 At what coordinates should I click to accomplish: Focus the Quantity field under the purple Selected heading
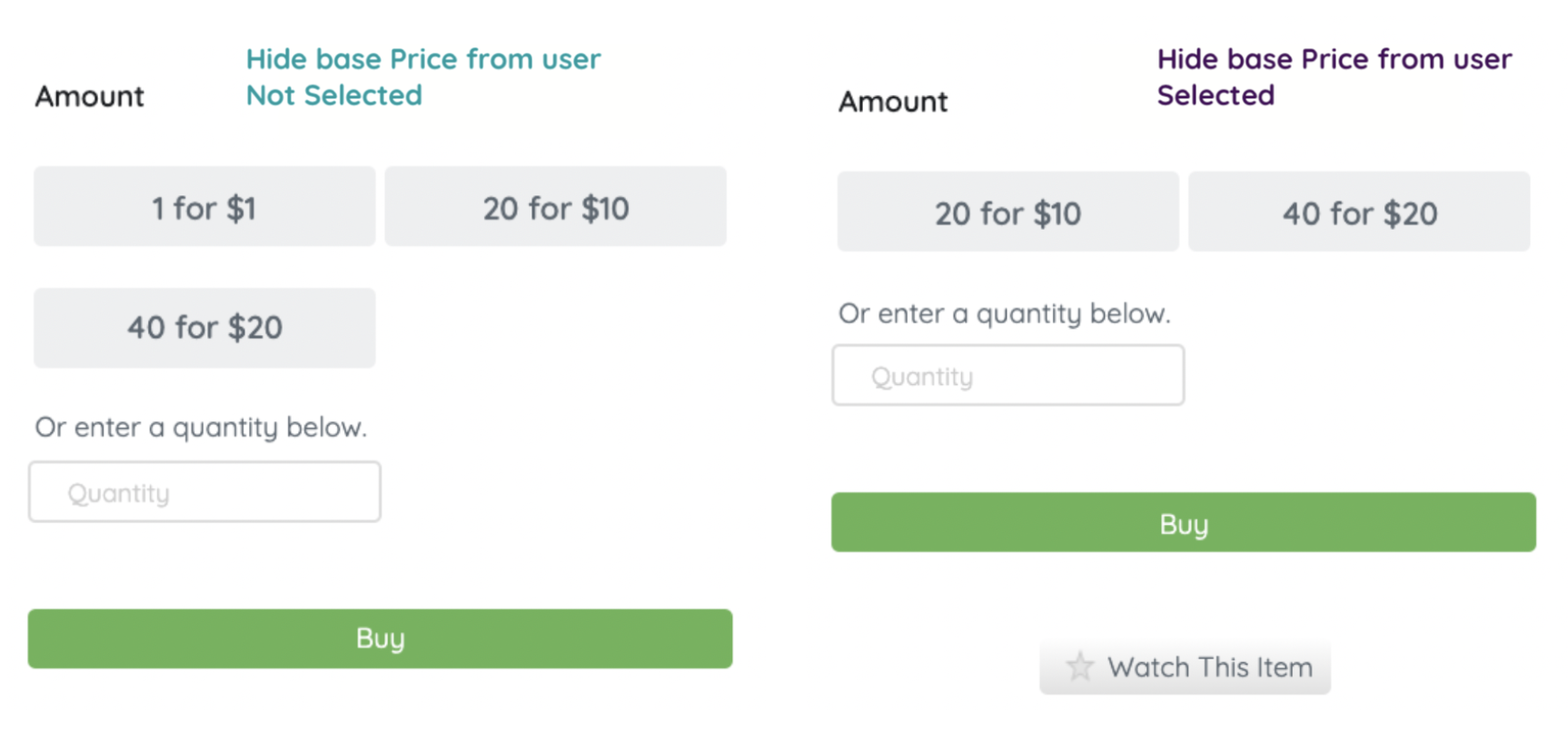coord(1007,375)
